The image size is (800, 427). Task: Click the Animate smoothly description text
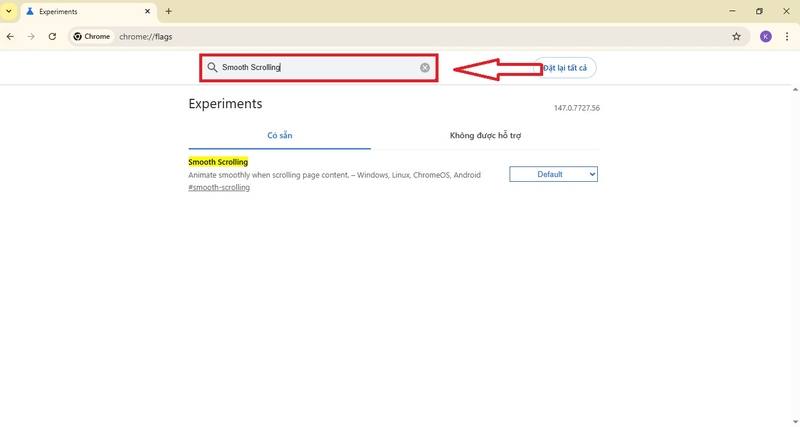(334, 175)
